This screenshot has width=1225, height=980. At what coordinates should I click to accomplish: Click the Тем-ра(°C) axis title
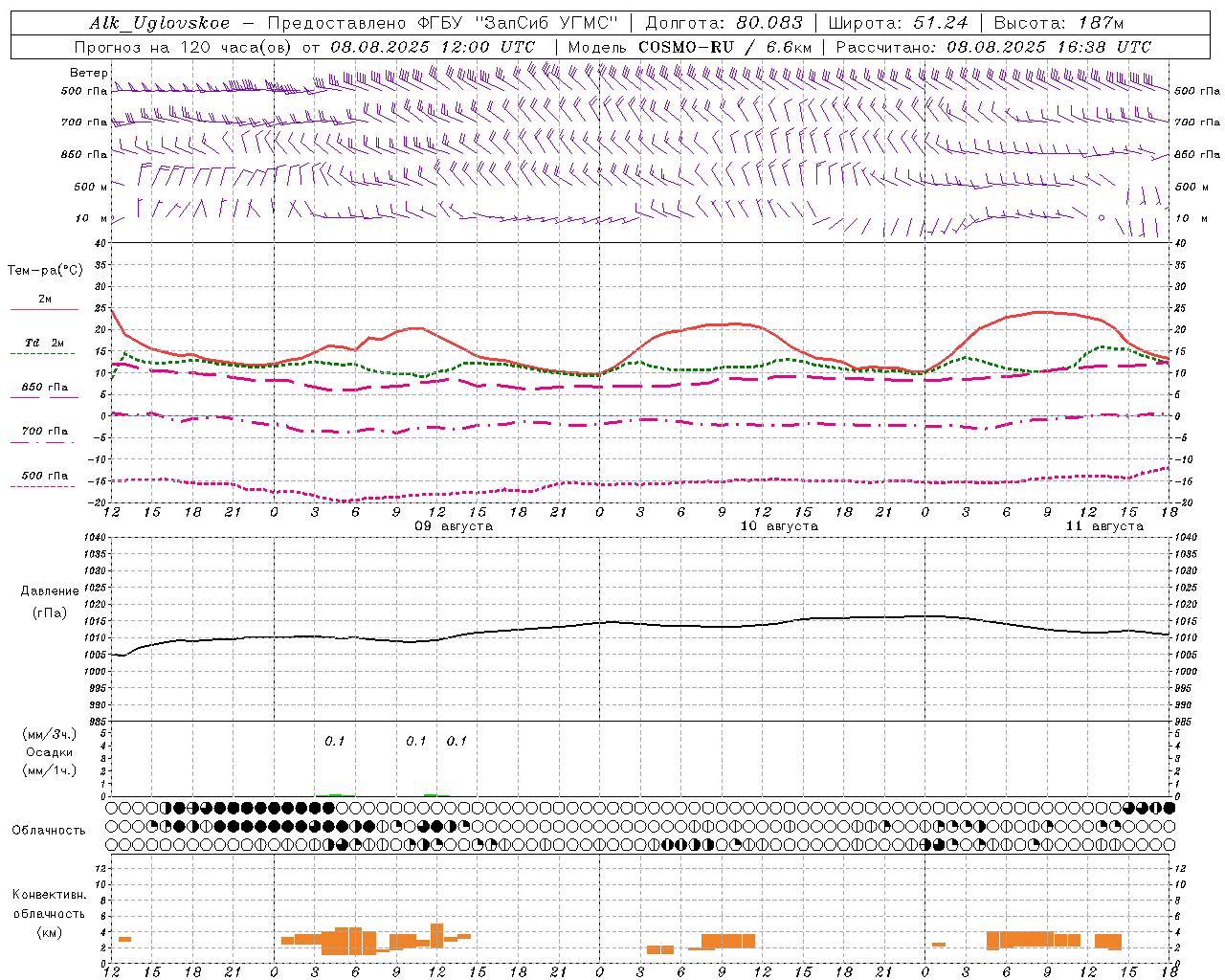point(45,271)
